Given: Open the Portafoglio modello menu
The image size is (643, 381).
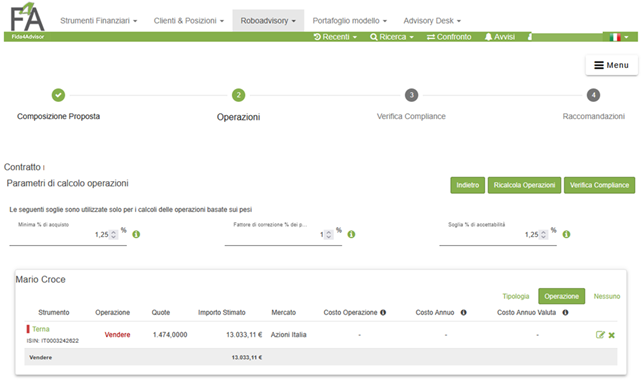Looking at the screenshot, I should 349,21.
